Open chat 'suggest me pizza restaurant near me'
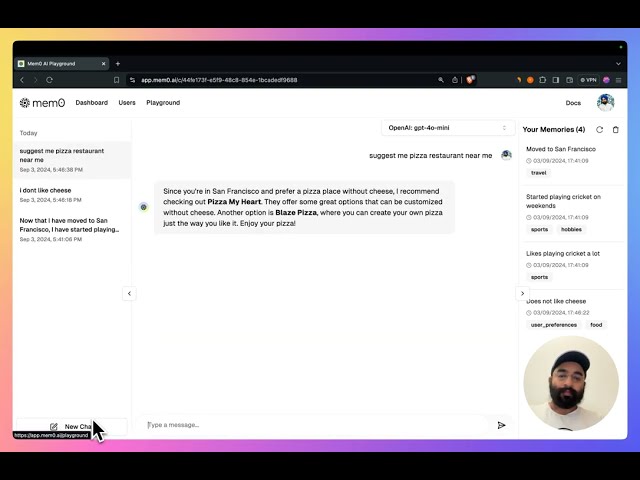This screenshot has width=640, height=480. (x=72, y=160)
